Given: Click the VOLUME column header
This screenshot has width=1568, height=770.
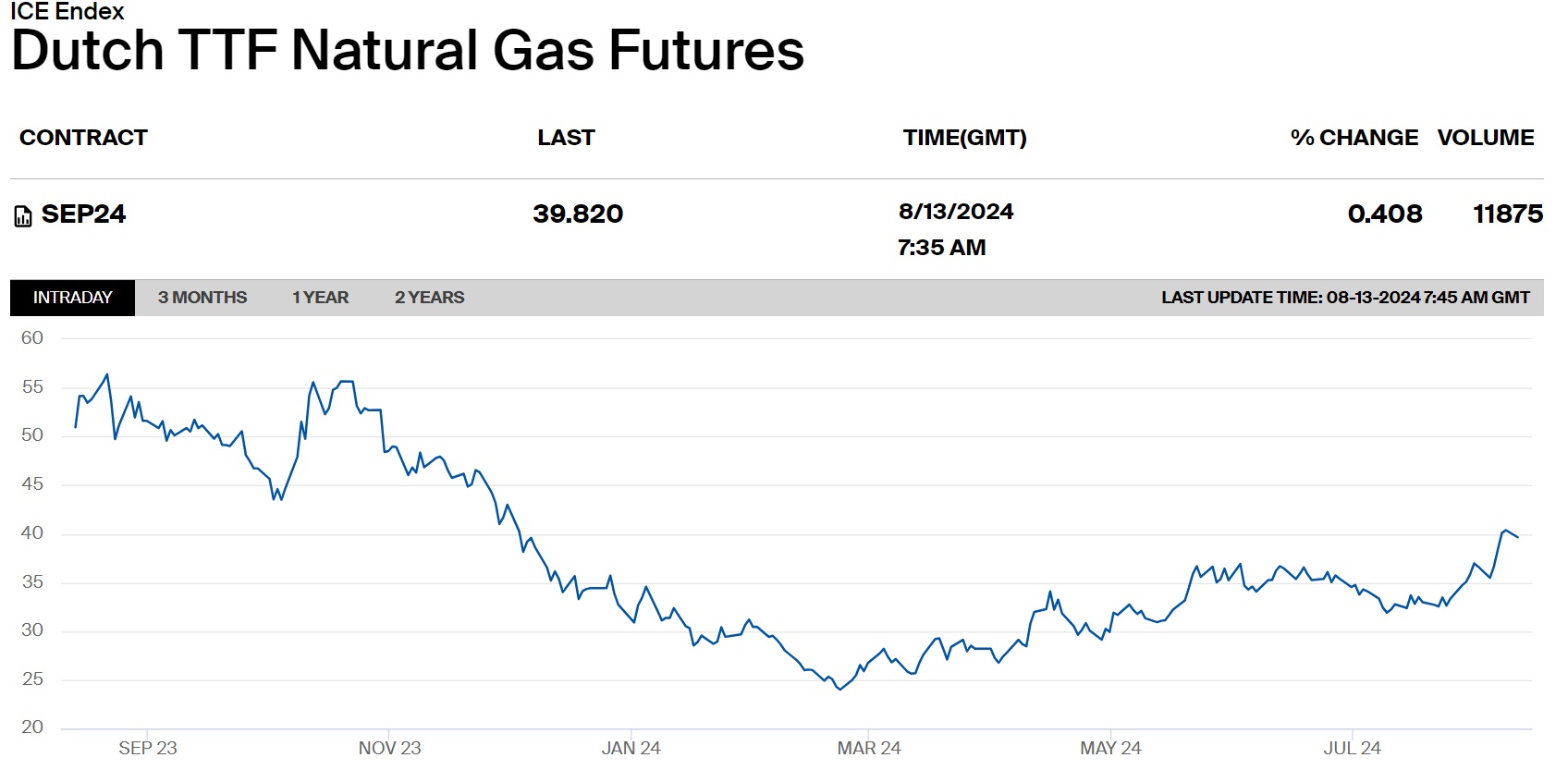Looking at the screenshot, I should click(x=1485, y=138).
